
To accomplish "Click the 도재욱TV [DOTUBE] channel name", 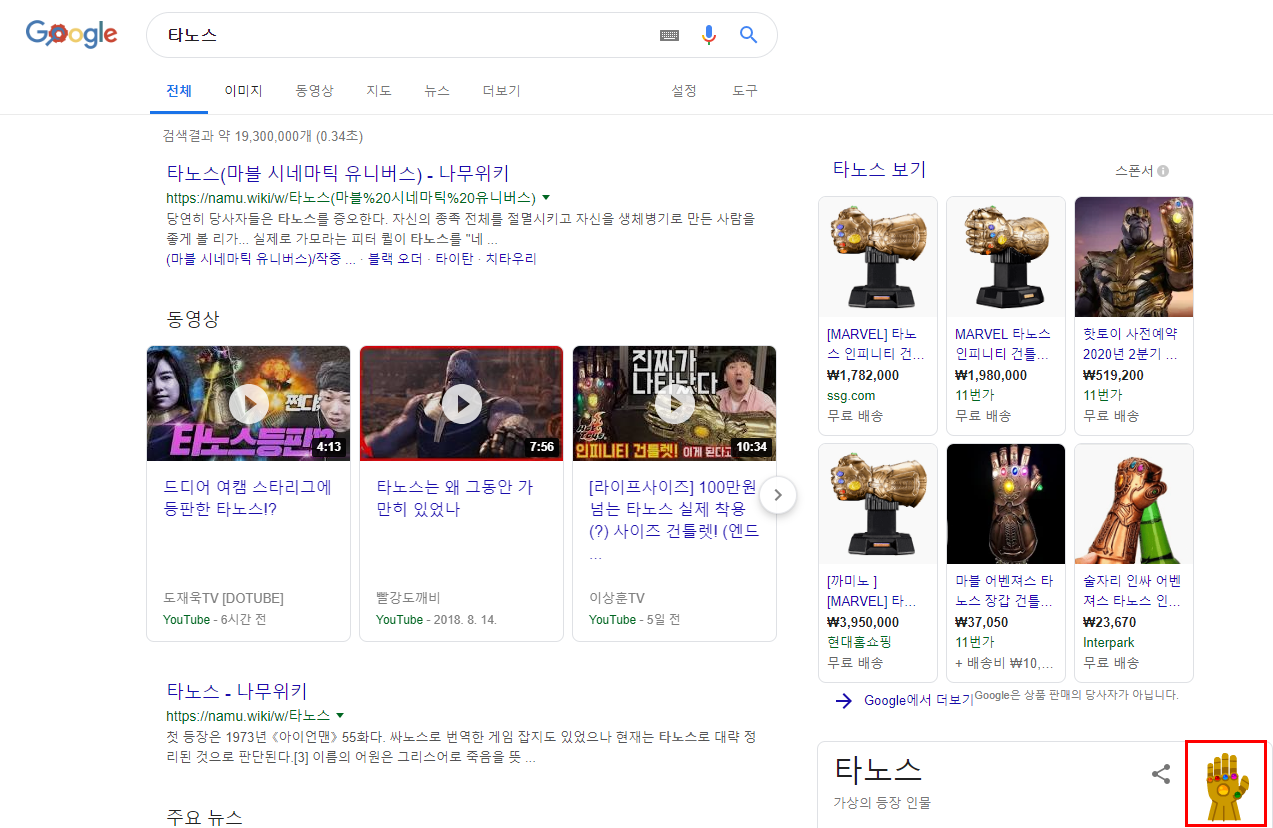I will (223, 598).
